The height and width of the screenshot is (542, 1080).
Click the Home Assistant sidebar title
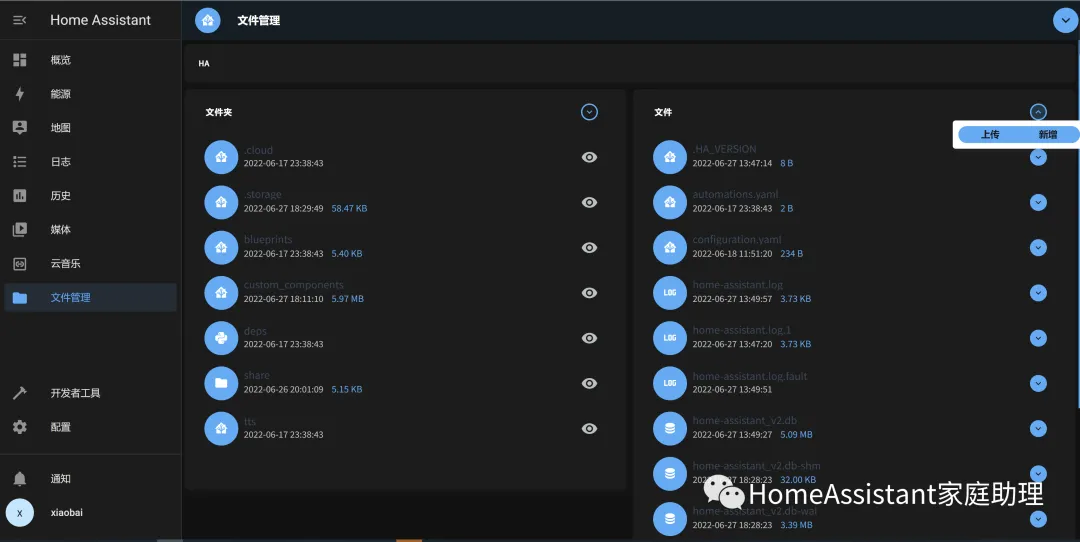tap(101, 20)
